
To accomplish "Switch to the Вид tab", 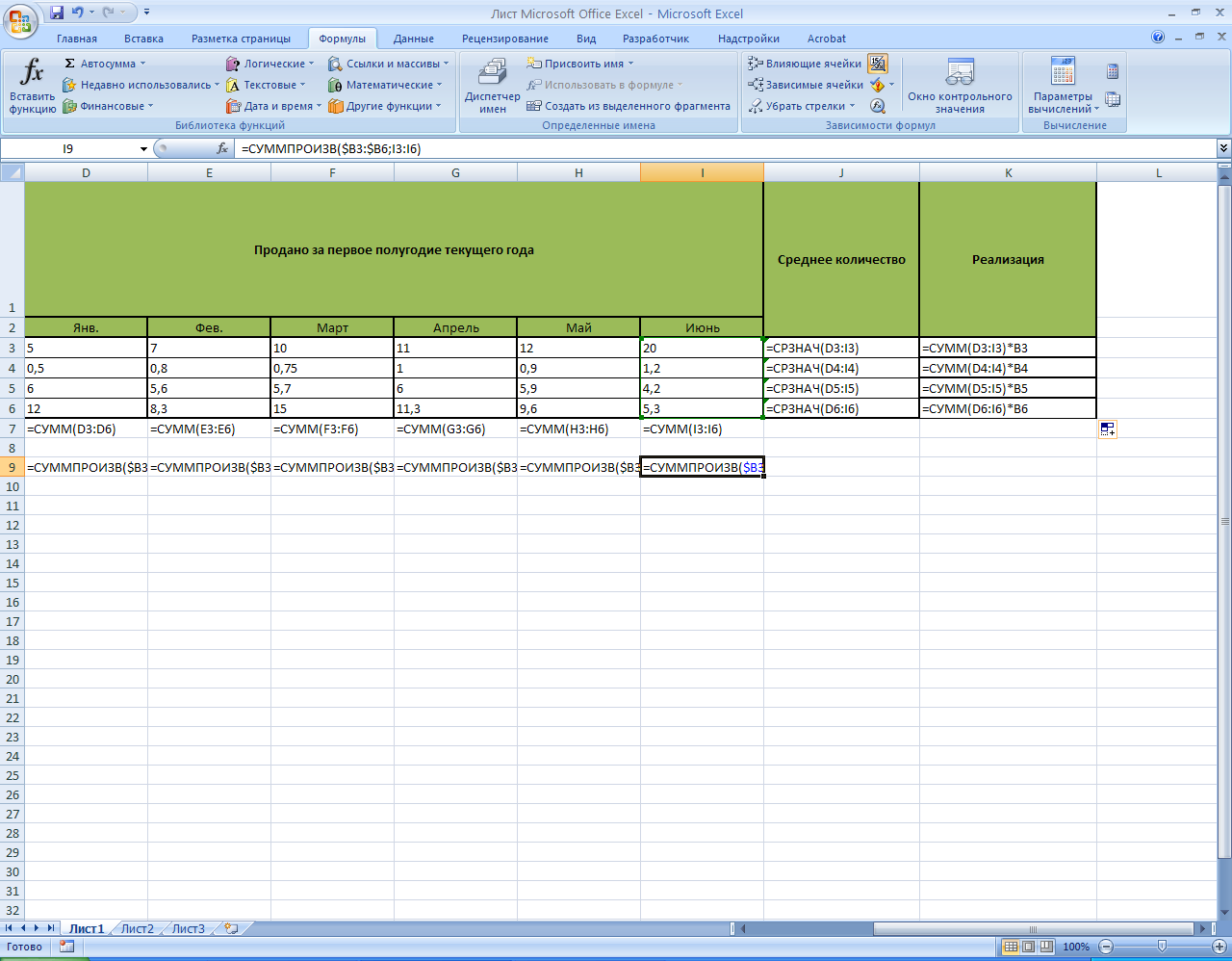I will (586, 39).
